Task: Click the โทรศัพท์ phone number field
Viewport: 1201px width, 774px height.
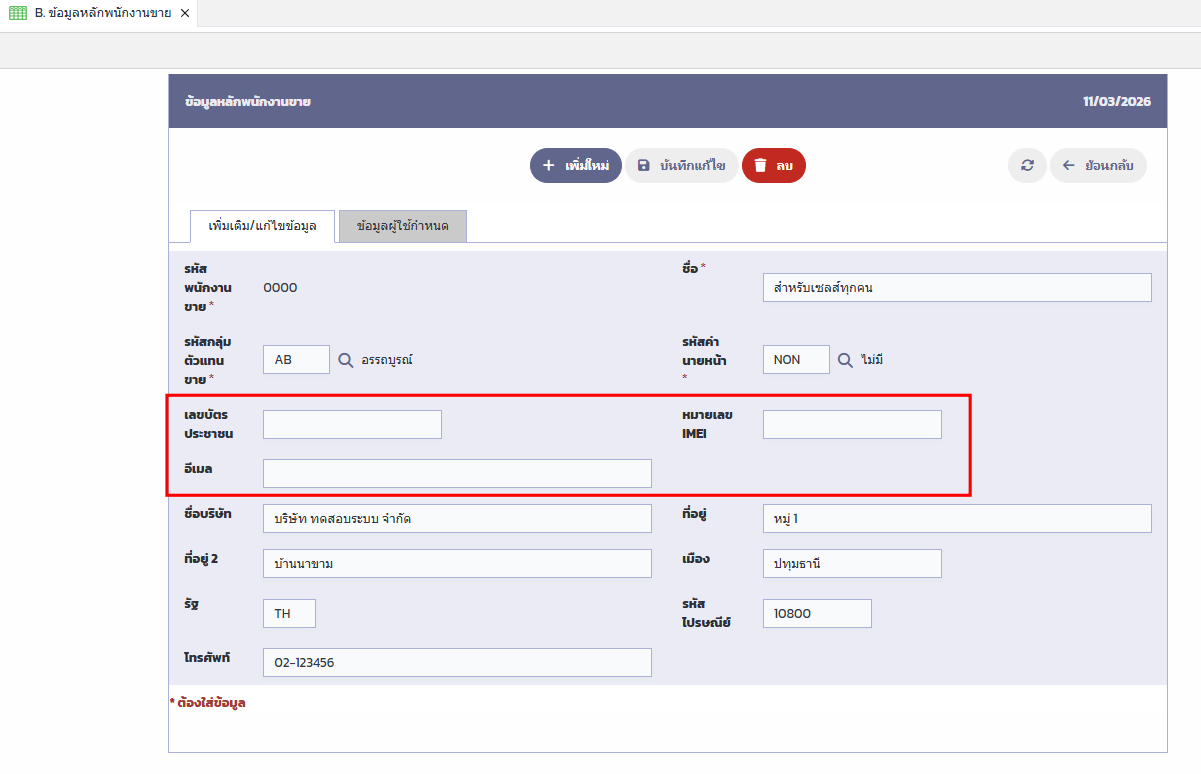Action: pos(457,663)
